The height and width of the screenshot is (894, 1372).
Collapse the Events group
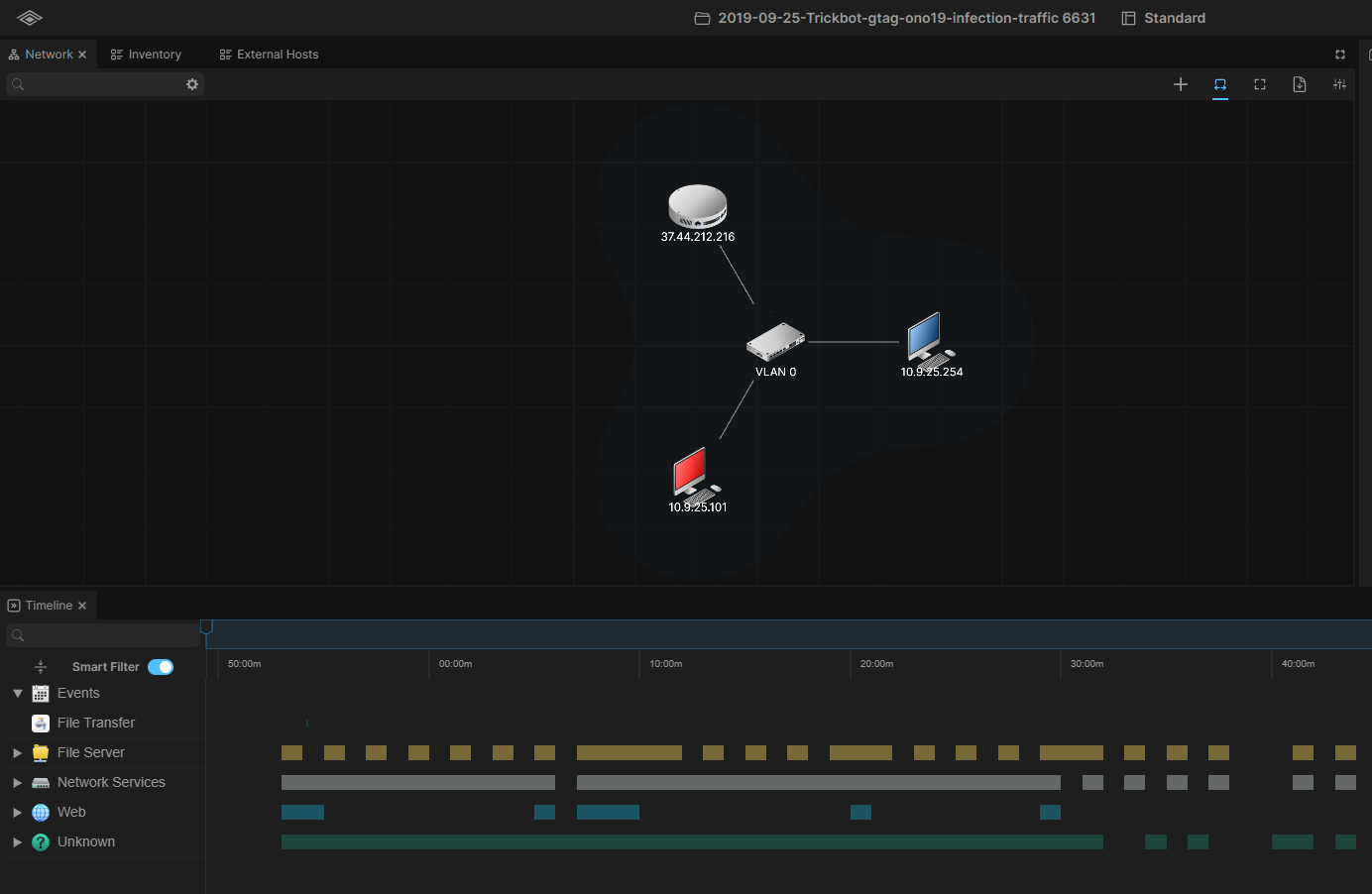tap(18, 693)
